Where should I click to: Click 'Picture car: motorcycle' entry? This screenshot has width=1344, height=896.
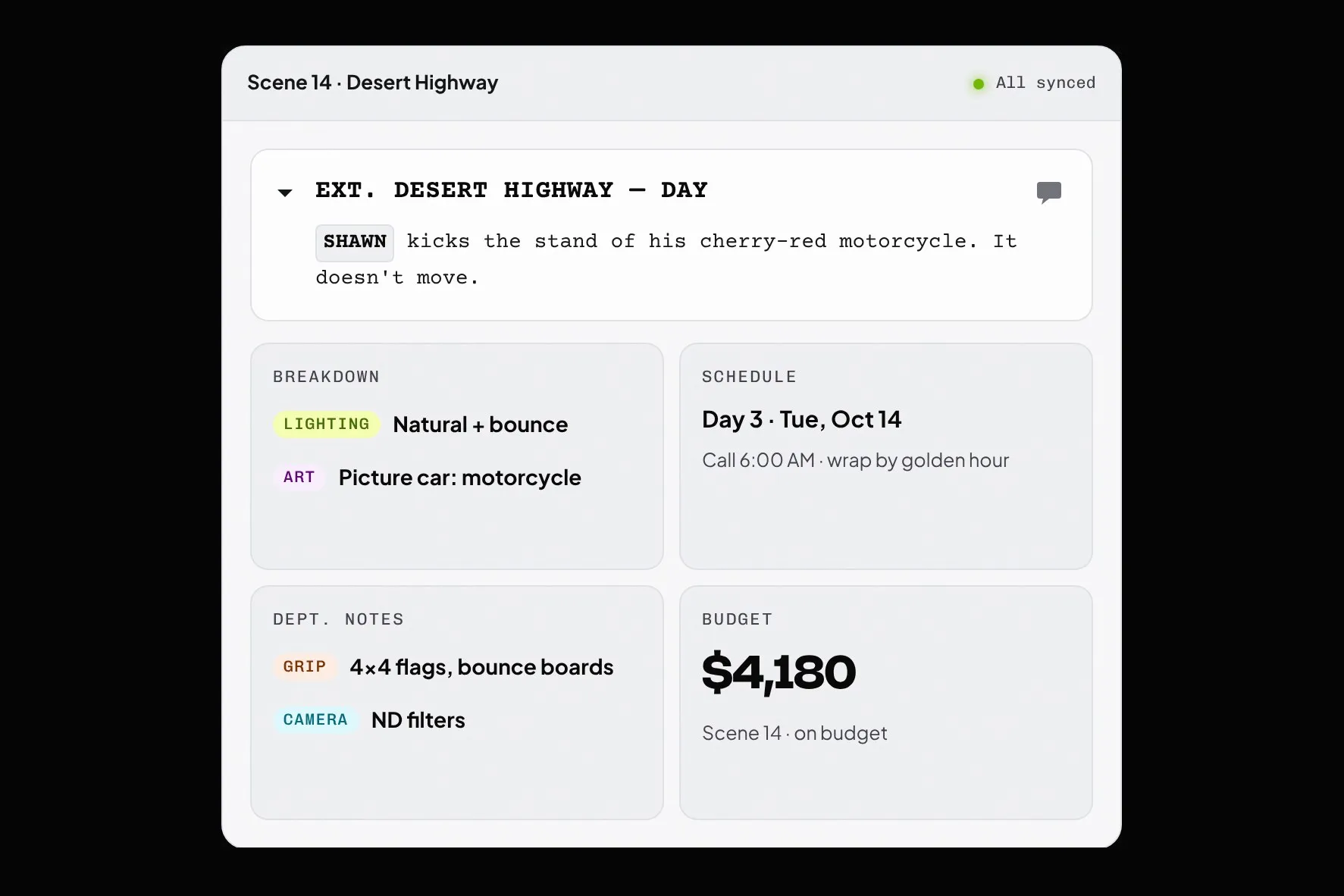(460, 478)
